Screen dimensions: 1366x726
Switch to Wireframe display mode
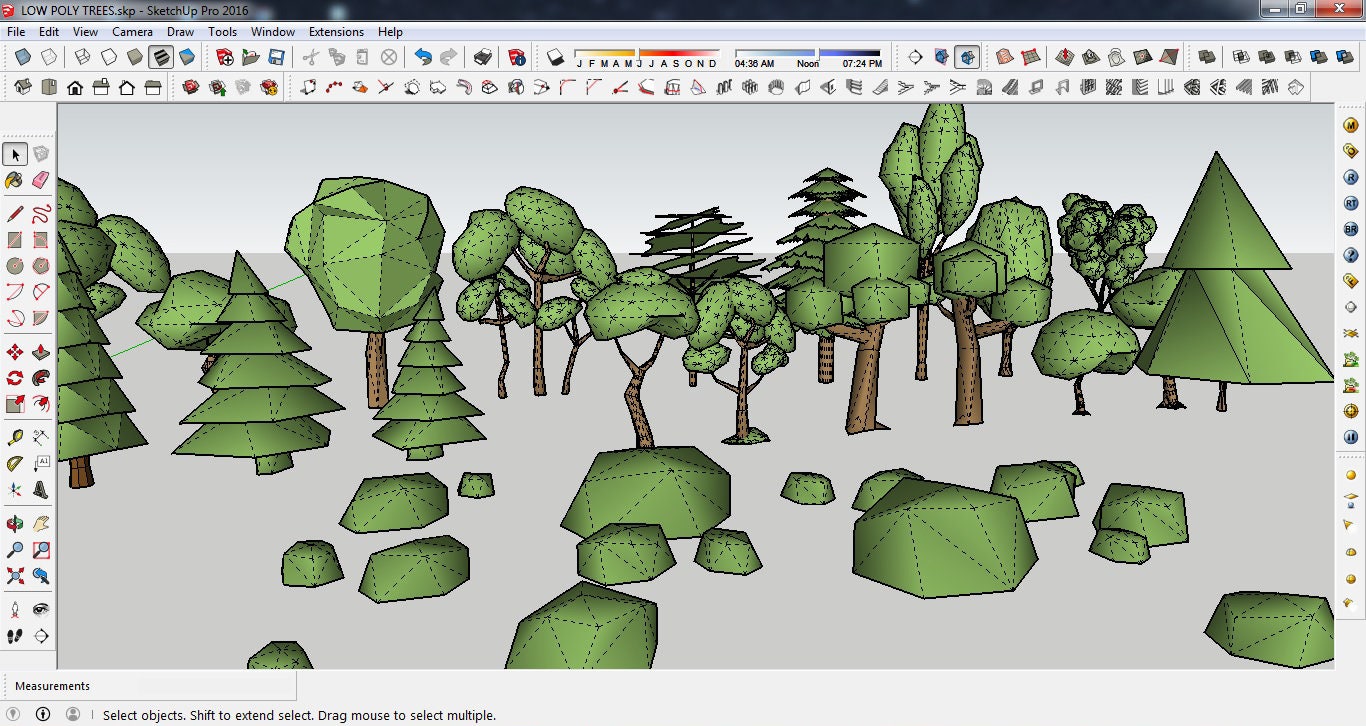[82, 57]
